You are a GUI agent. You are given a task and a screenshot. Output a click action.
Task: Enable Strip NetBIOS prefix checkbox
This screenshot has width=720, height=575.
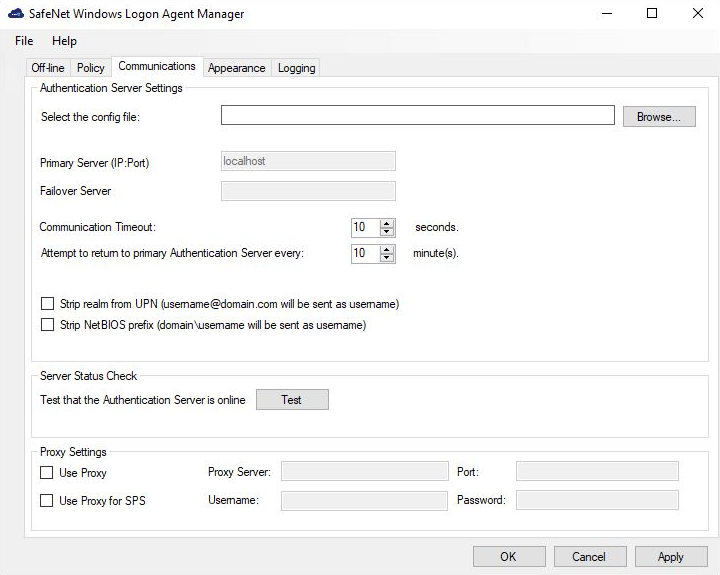47,325
